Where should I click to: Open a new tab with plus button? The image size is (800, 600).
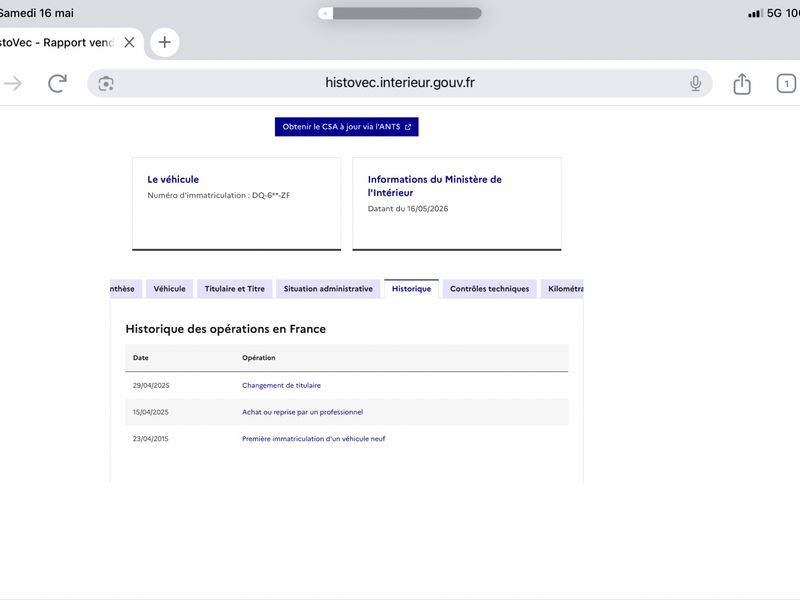[164, 42]
